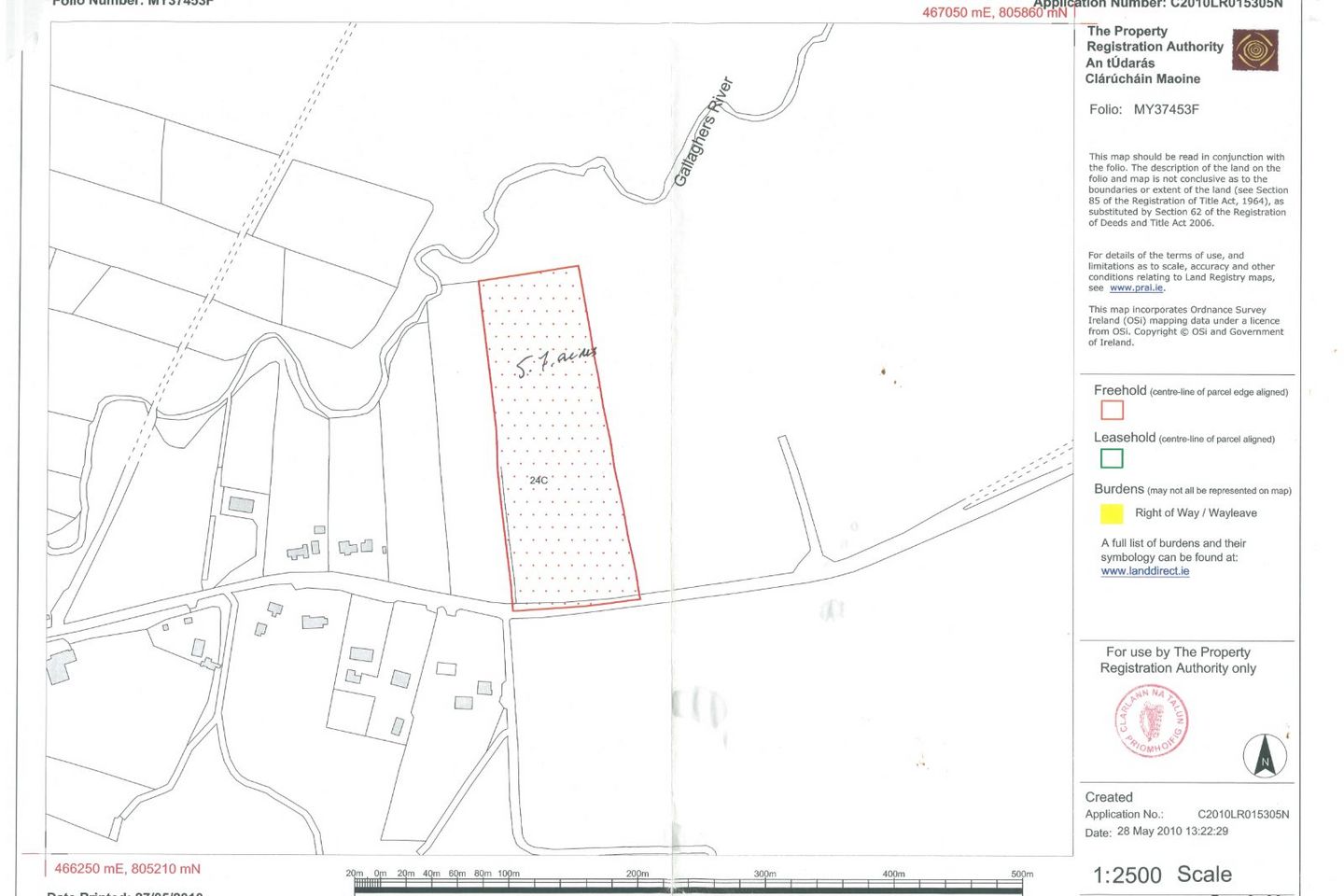Click the 467050 mE, 805860 mN coordinate
Image resolution: width=1344 pixels, height=896 pixels.
(994, 13)
